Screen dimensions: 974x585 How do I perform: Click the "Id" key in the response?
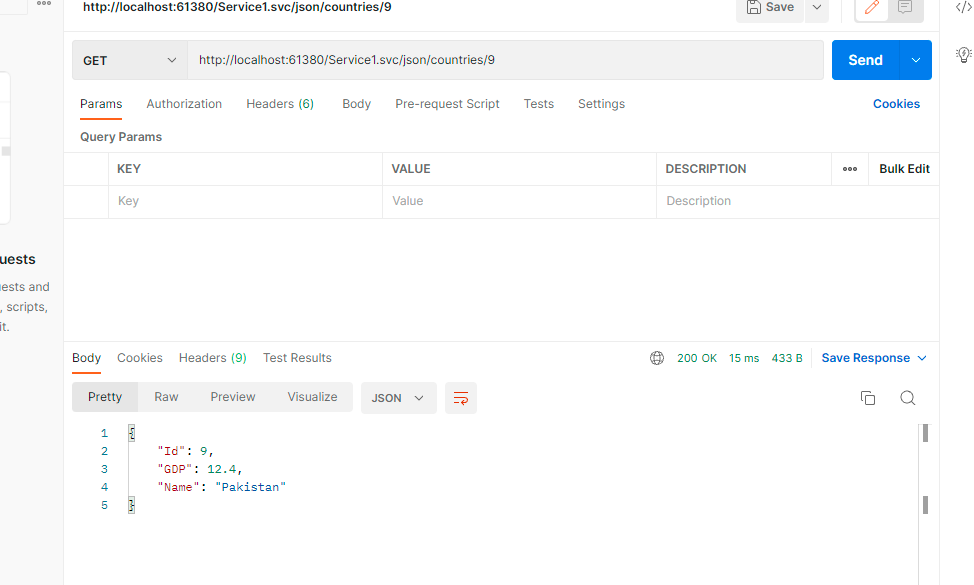click(171, 451)
